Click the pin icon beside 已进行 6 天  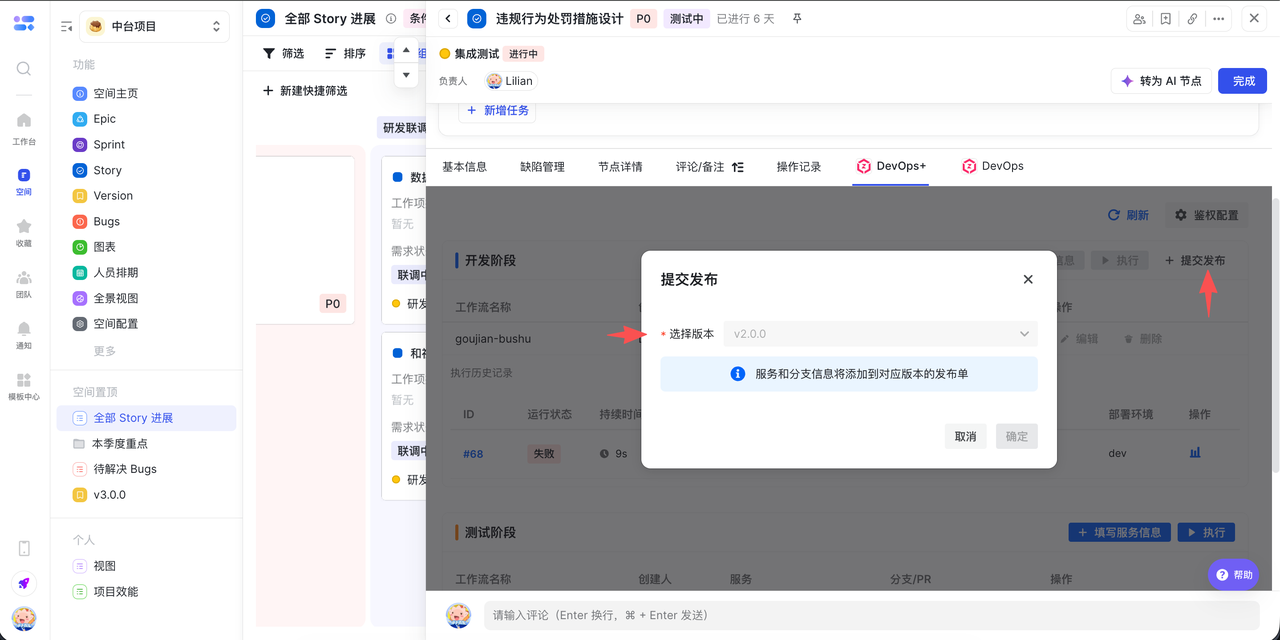pos(797,19)
